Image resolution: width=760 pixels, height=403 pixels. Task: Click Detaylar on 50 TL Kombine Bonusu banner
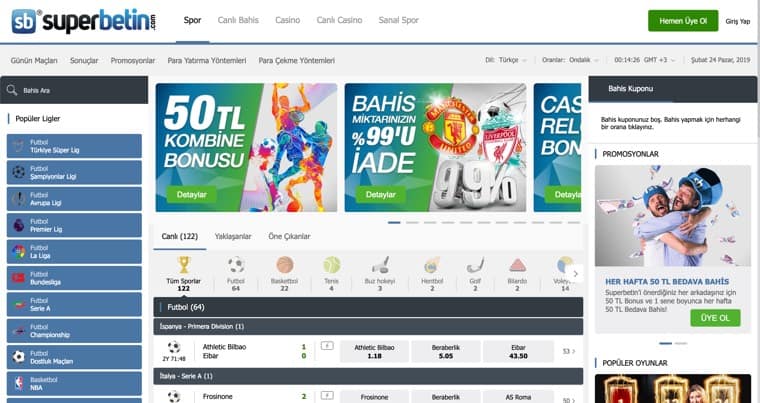tap(191, 194)
